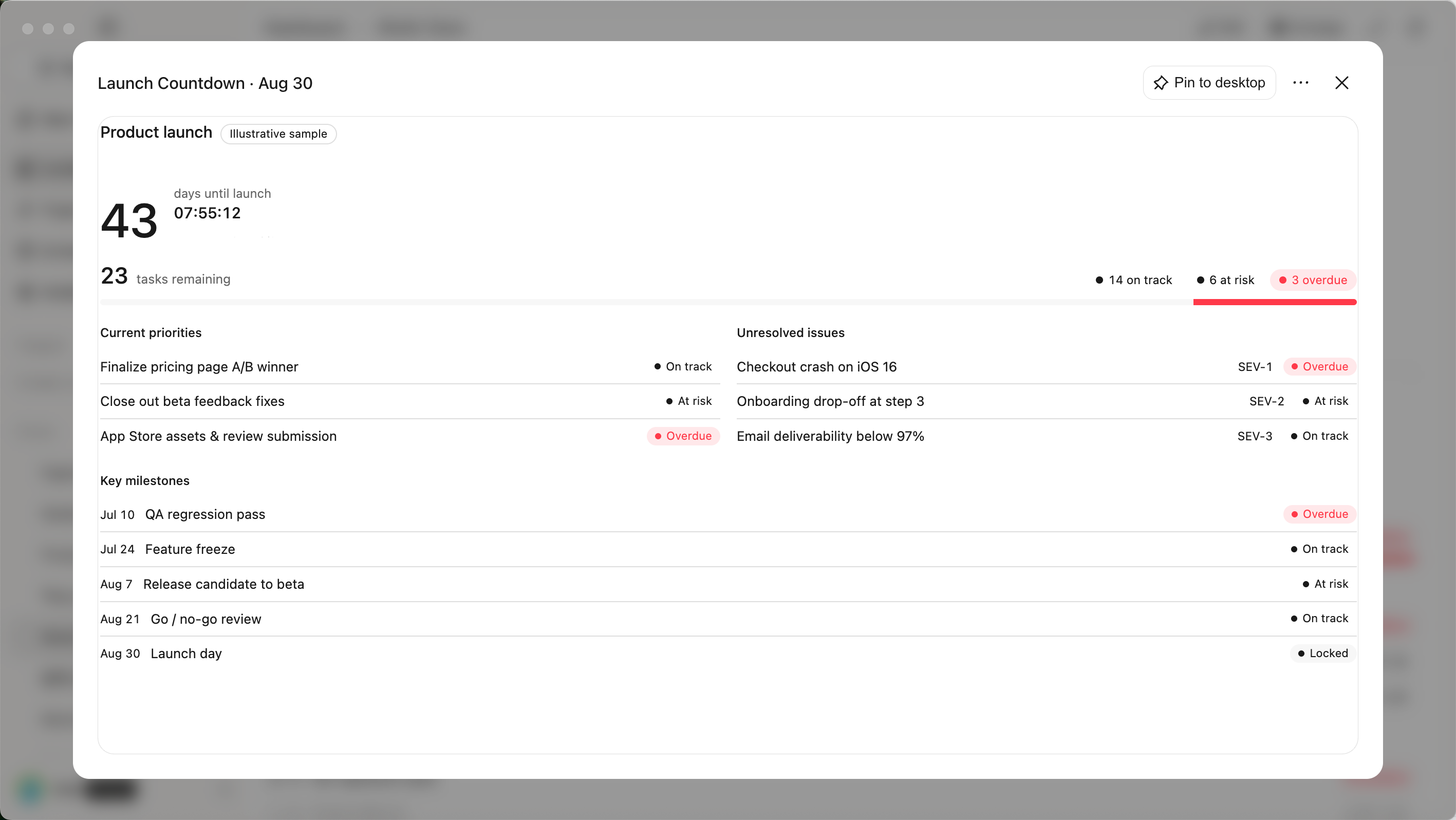Image resolution: width=1456 pixels, height=820 pixels.
Task: Open the Go / no-go review milestone
Action: (728, 619)
